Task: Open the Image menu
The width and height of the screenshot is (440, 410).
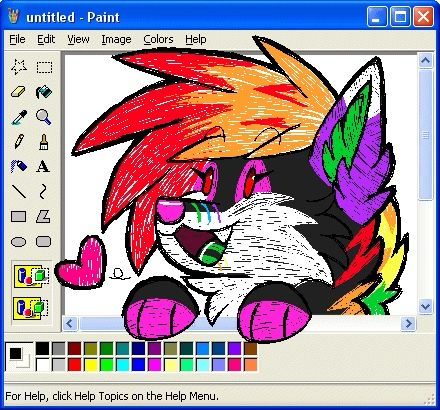Action: pyautogui.click(x=116, y=39)
